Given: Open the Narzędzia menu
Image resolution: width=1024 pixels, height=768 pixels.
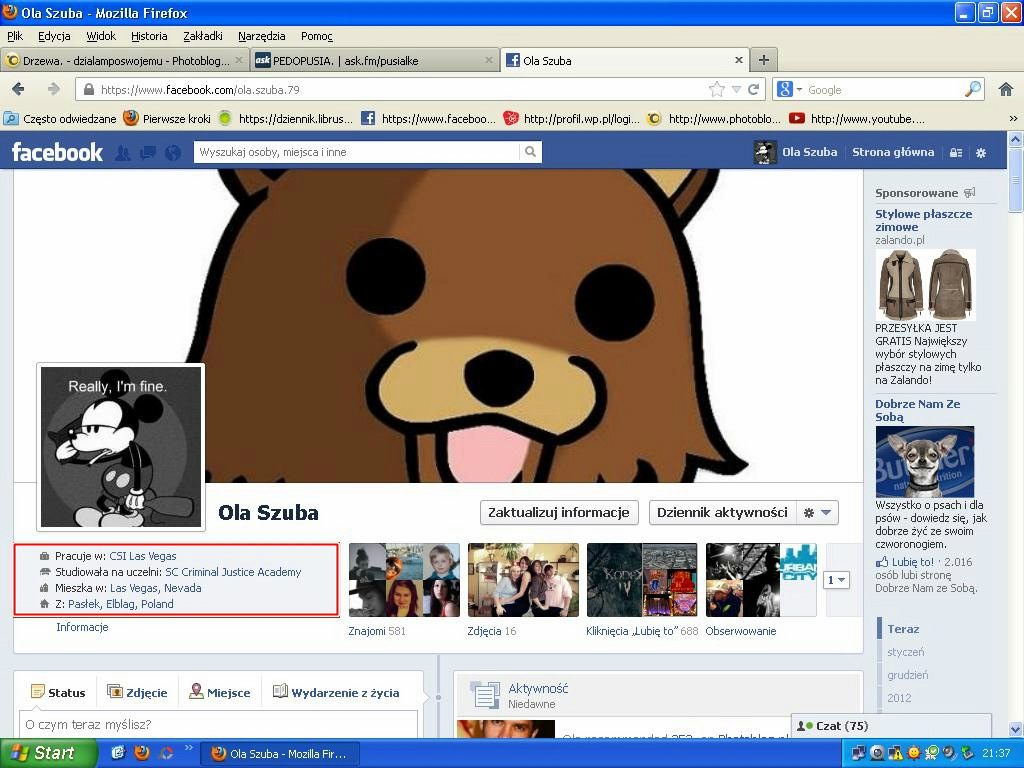Looking at the screenshot, I should [x=261, y=36].
